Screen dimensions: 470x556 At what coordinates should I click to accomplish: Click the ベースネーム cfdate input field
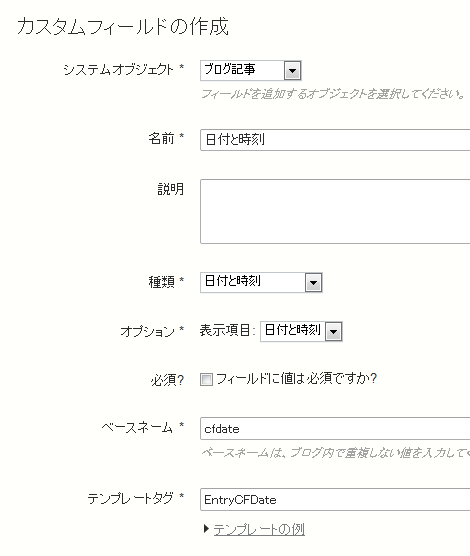pyautogui.click(x=335, y=429)
